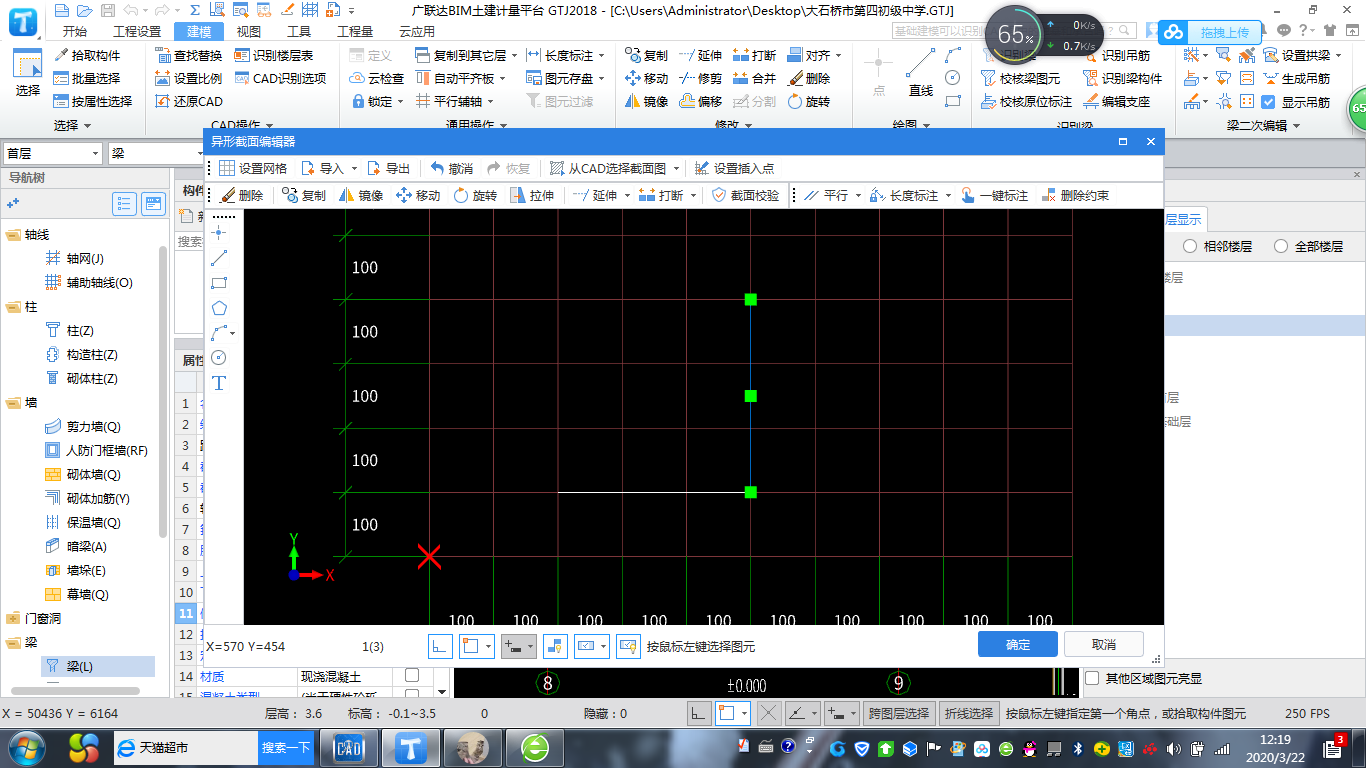1366x768 pixels.
Task: Open 从CAD选择截面图 dropdown arrow
Action: click(x=677, y=168)
